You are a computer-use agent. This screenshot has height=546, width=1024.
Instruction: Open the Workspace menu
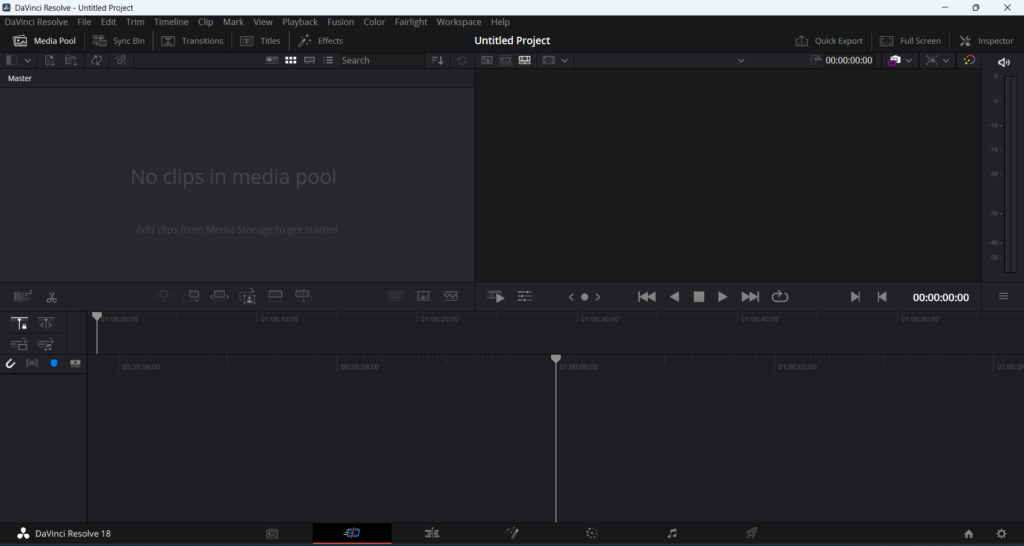click(458, 22)
